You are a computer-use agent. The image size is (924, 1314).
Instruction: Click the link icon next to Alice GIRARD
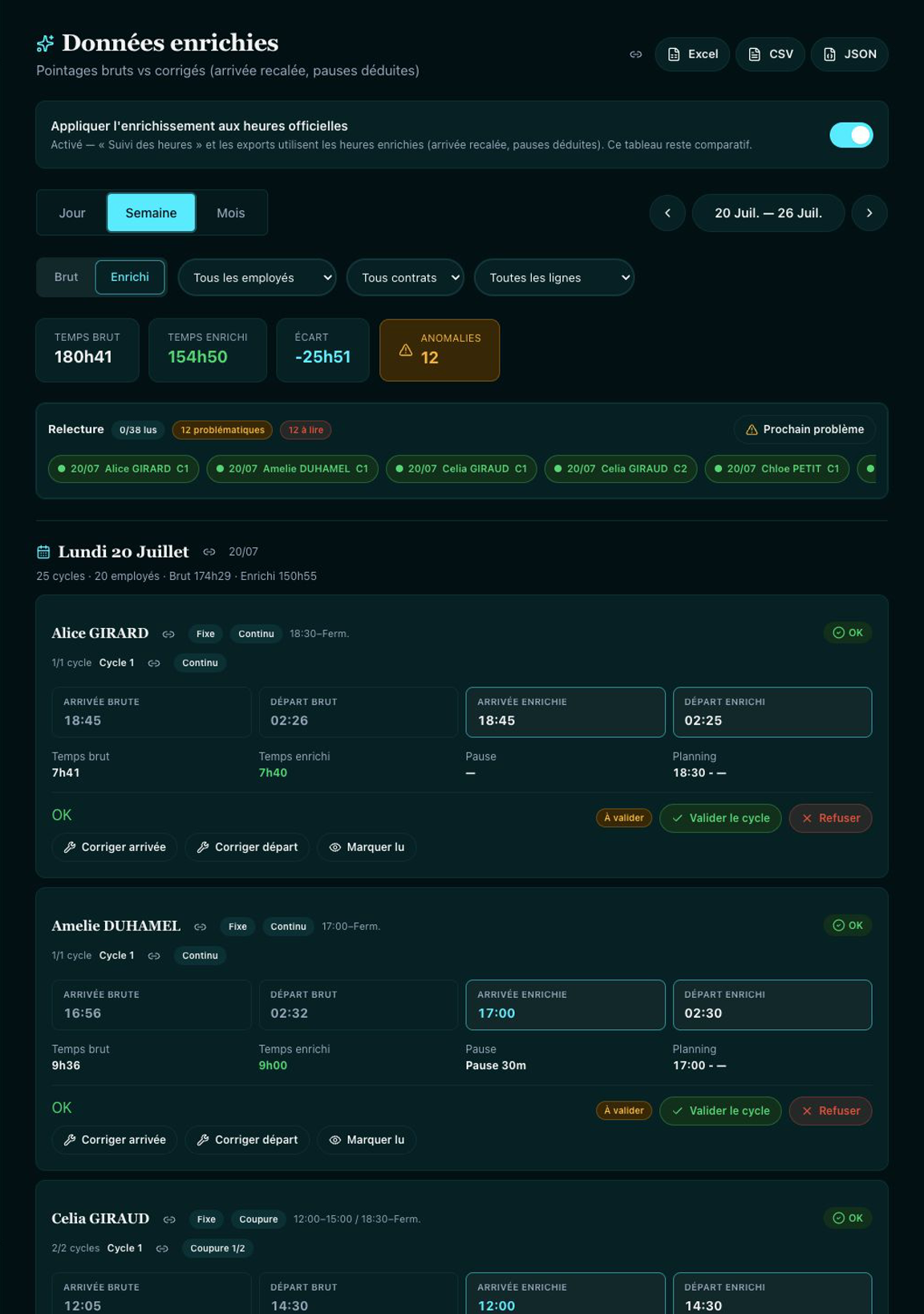(168, 634)
